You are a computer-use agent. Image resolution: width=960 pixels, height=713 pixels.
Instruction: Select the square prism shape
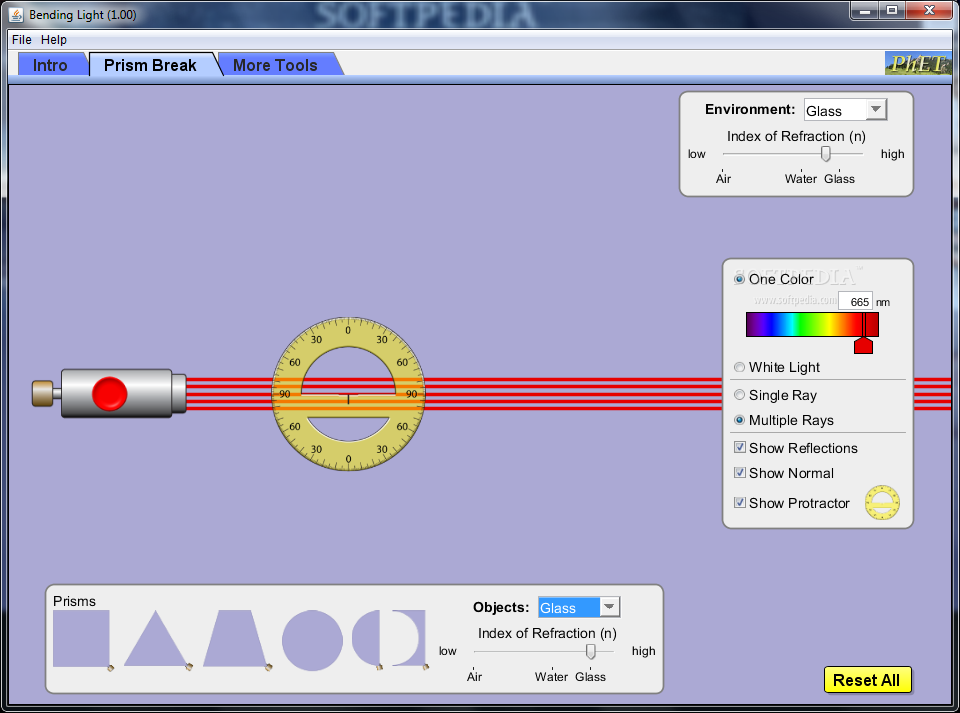point(81,638)
